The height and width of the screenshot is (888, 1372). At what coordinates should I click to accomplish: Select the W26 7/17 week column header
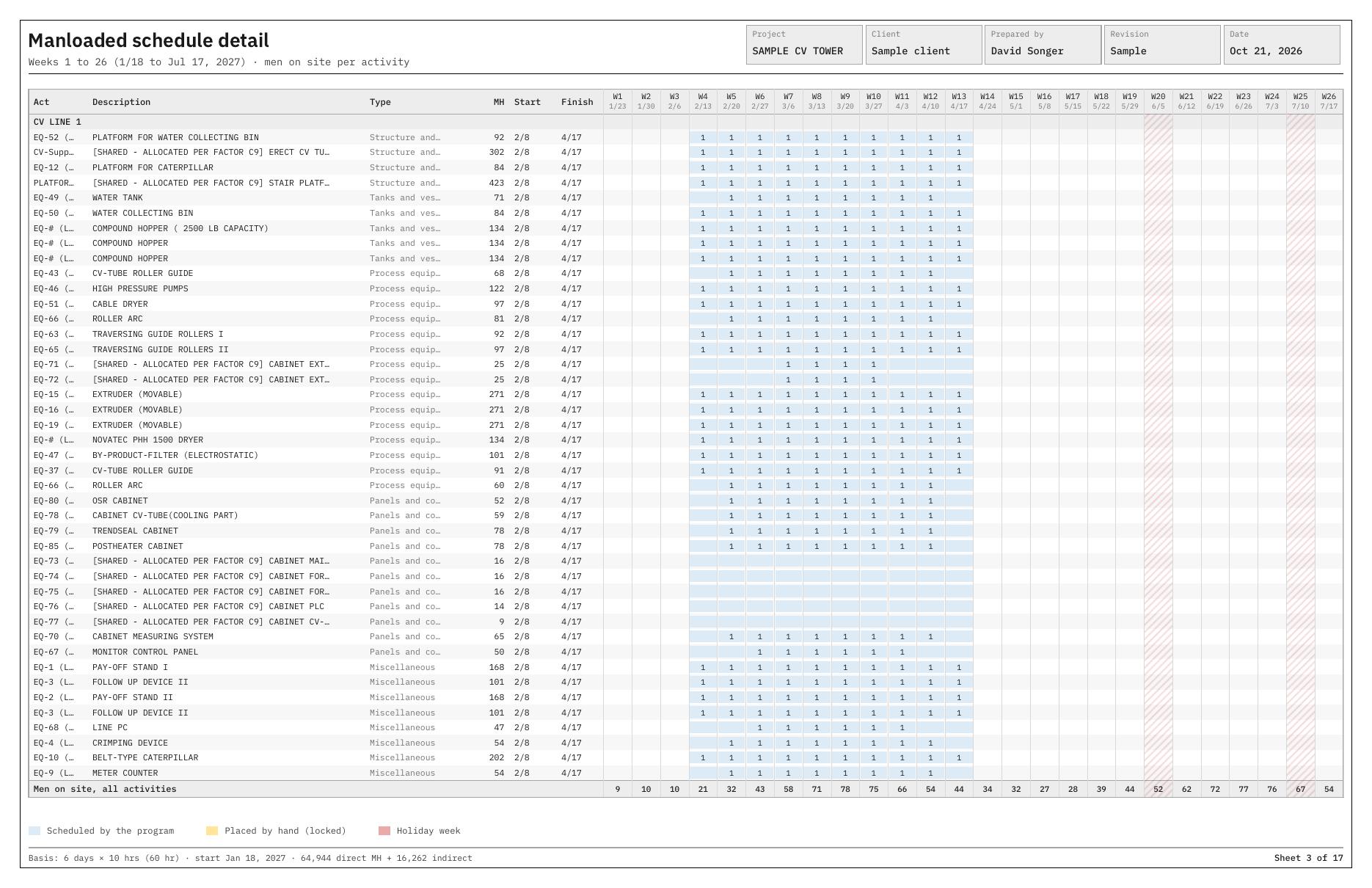coord(1329,101)
